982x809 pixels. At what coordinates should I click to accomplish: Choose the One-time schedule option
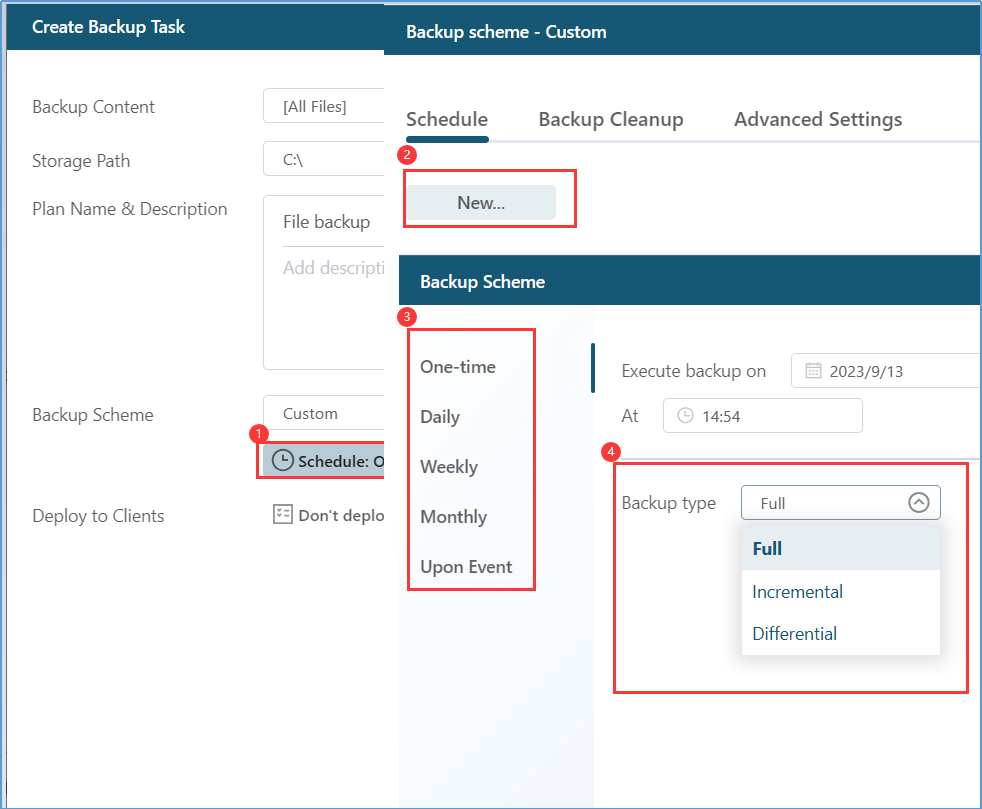point(458,367)
